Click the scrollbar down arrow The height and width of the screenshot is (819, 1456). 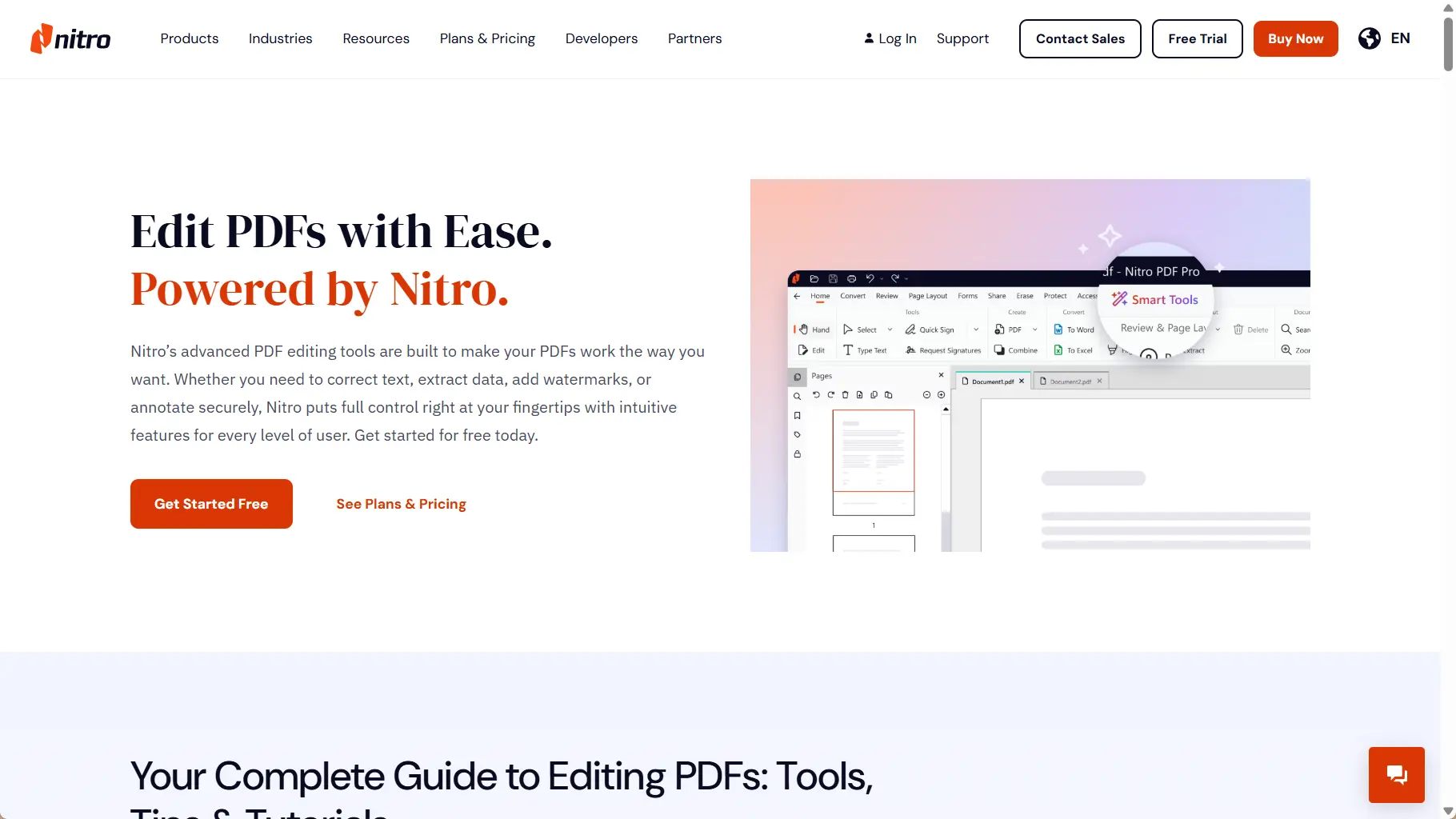1448,812
